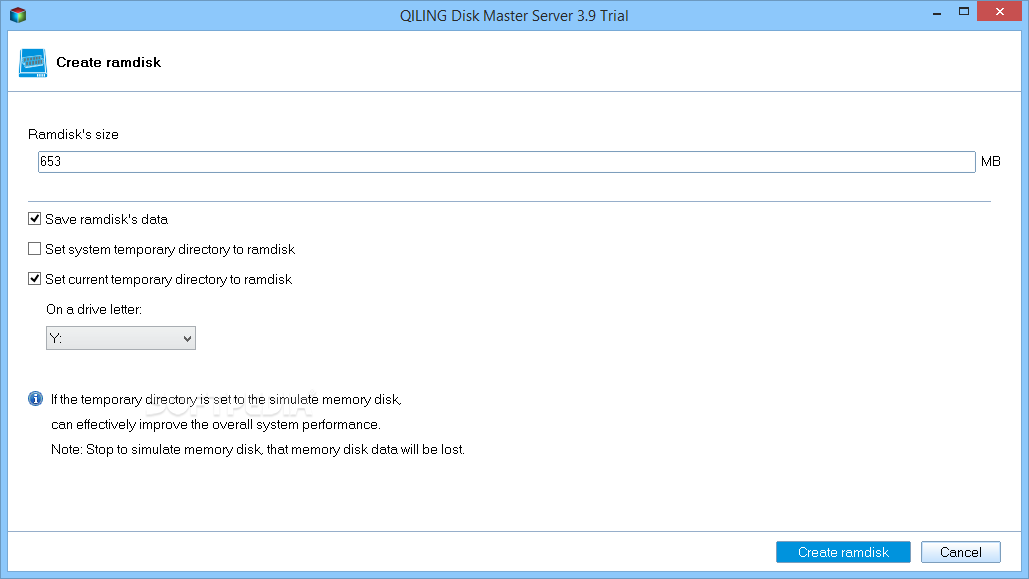
Task: Click the 'MB' unit label
Action: pos(991,161)
